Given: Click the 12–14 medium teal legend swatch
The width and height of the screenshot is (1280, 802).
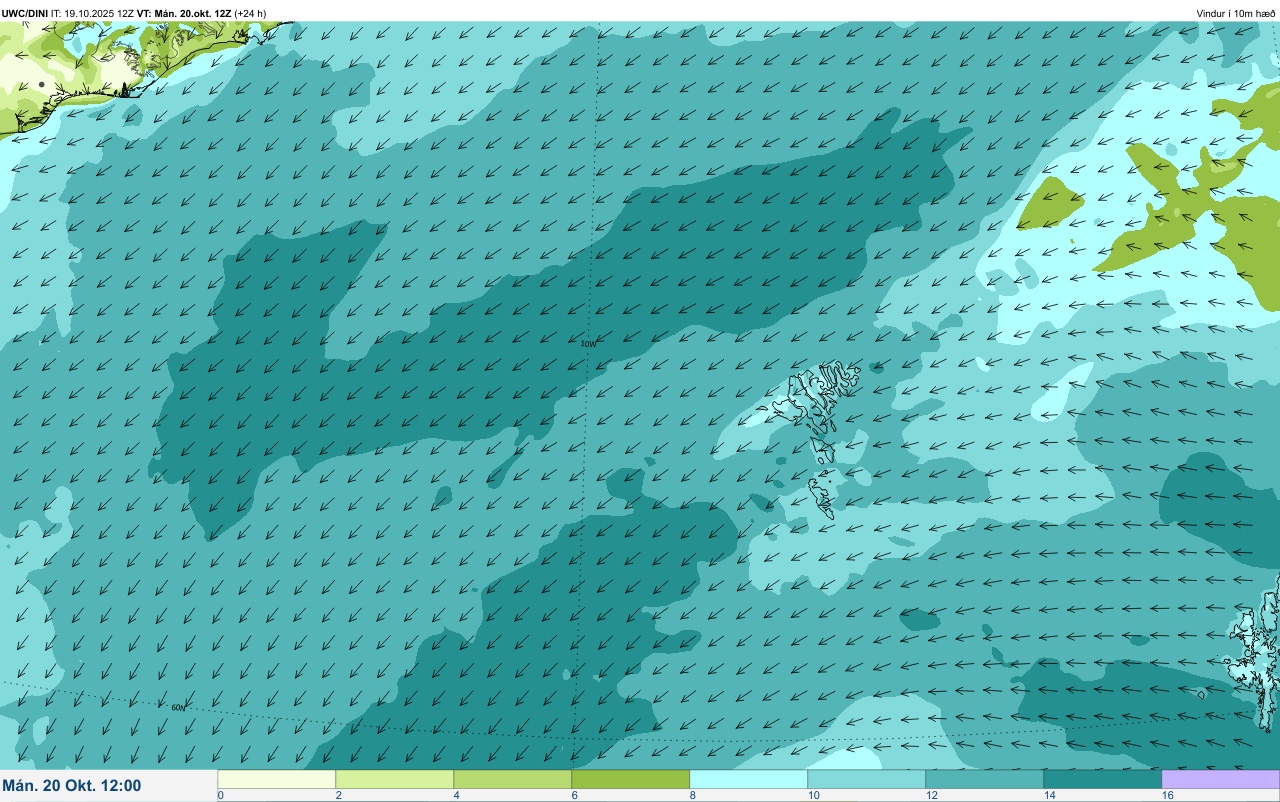Looking at the screenshot, I should coord(985,779).
